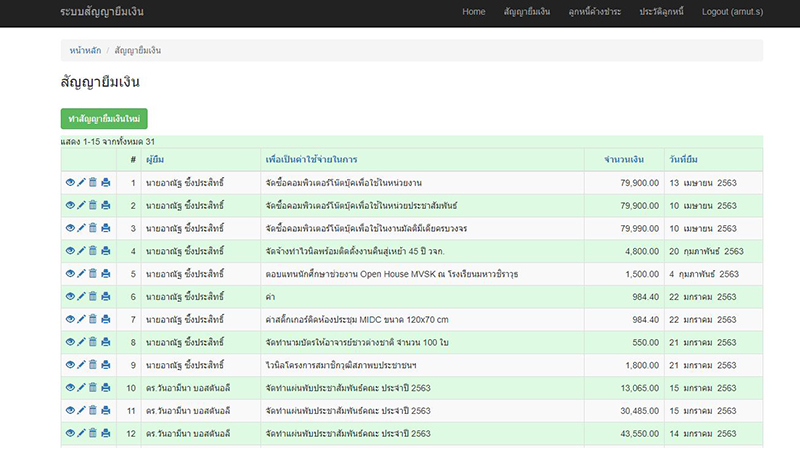Select text containing Open House MVSK
Image resolution: width=800 pixels, height=450 pixels.
tap(391, 274)
